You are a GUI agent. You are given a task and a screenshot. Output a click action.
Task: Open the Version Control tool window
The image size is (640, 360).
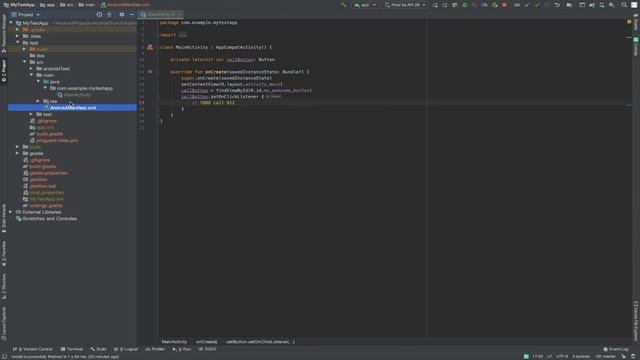tap(33, 349)
